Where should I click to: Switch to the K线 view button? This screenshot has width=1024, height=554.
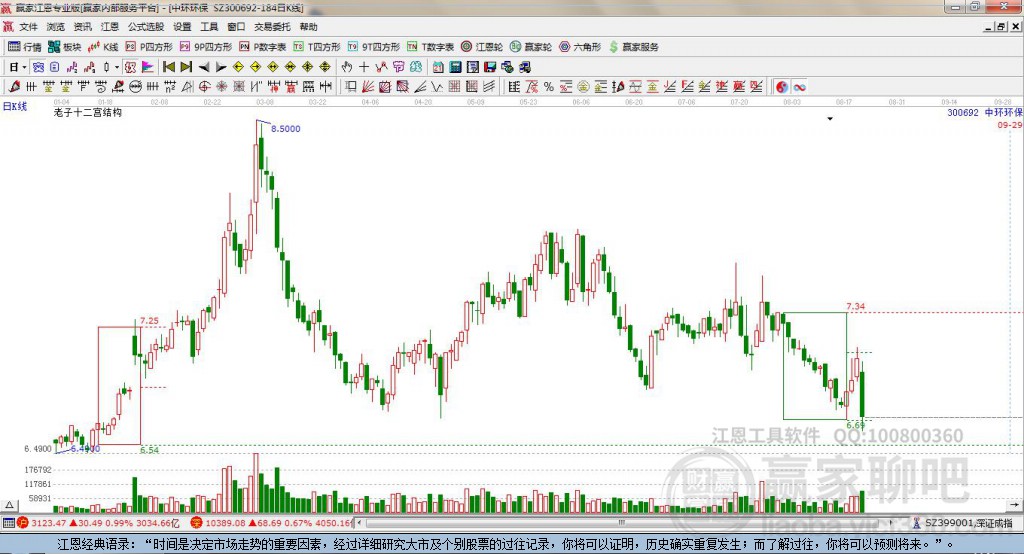coord(103,47)
